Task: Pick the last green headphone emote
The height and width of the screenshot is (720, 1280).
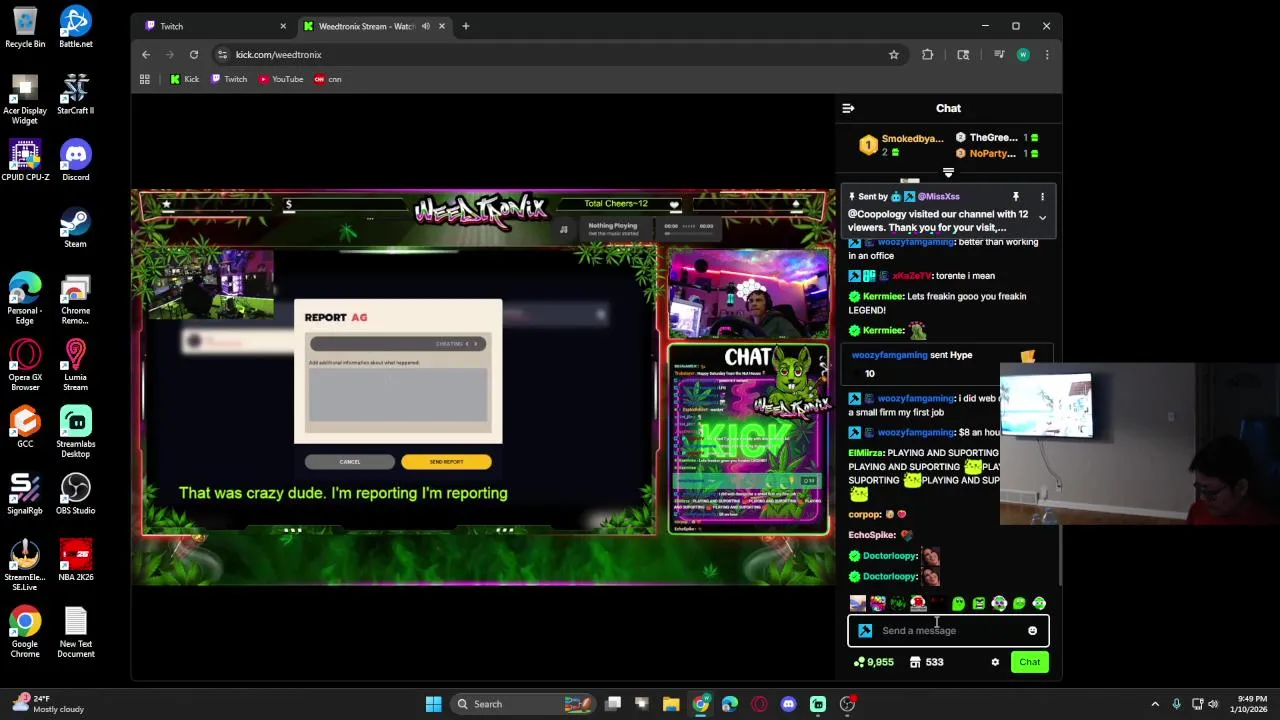Action: pos(1039,603)
